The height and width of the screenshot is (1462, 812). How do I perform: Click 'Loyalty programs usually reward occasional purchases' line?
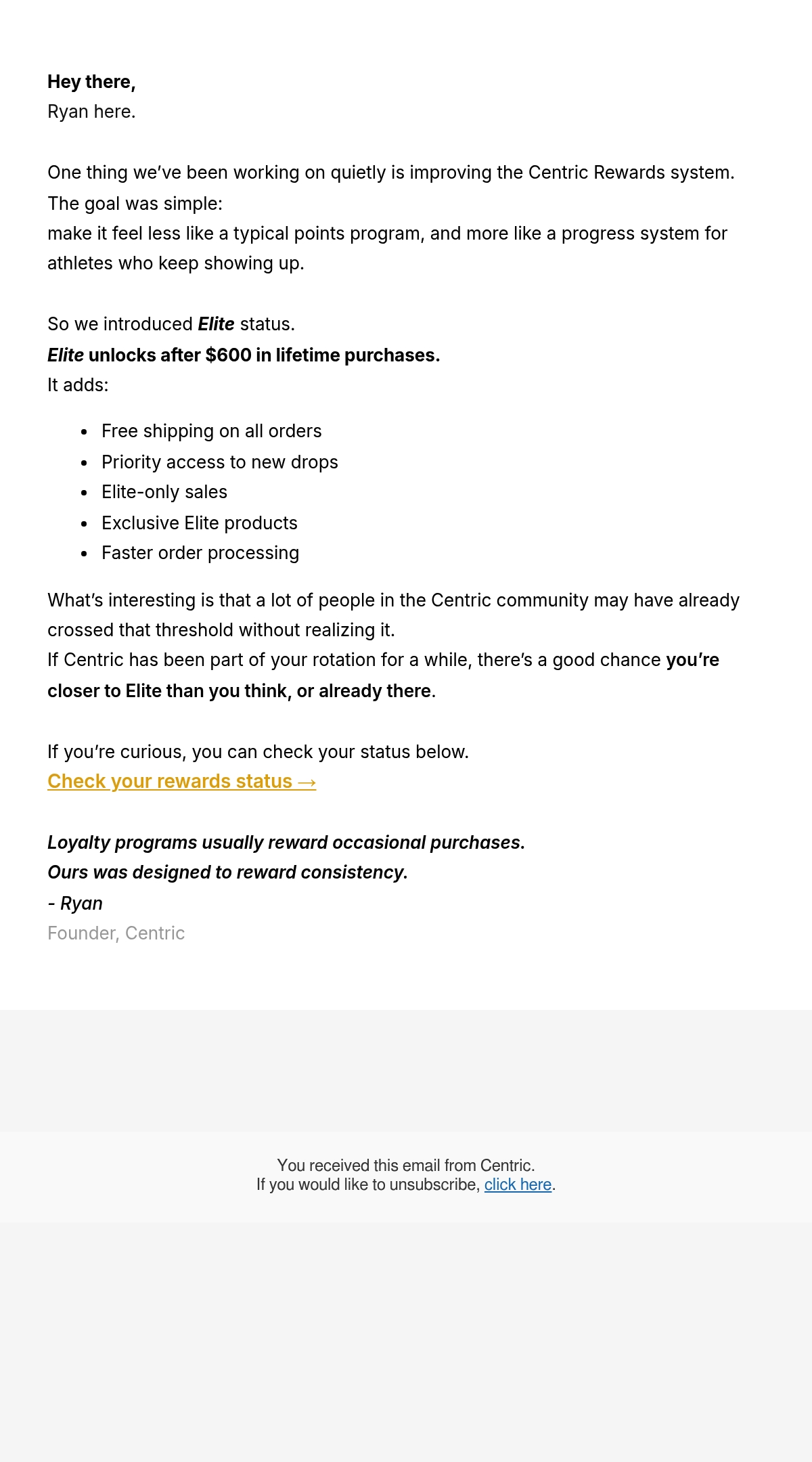coord(286,843)
